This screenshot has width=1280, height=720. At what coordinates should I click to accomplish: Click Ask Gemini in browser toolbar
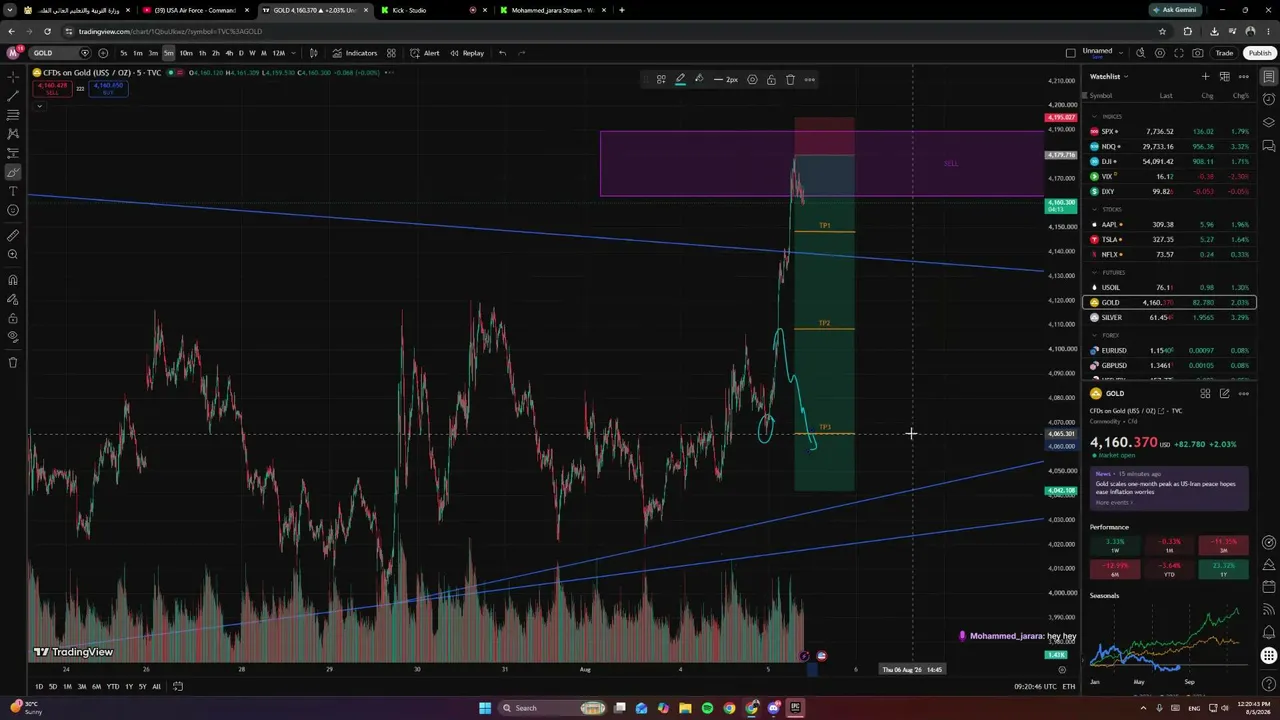click(x=1174, y=10)
